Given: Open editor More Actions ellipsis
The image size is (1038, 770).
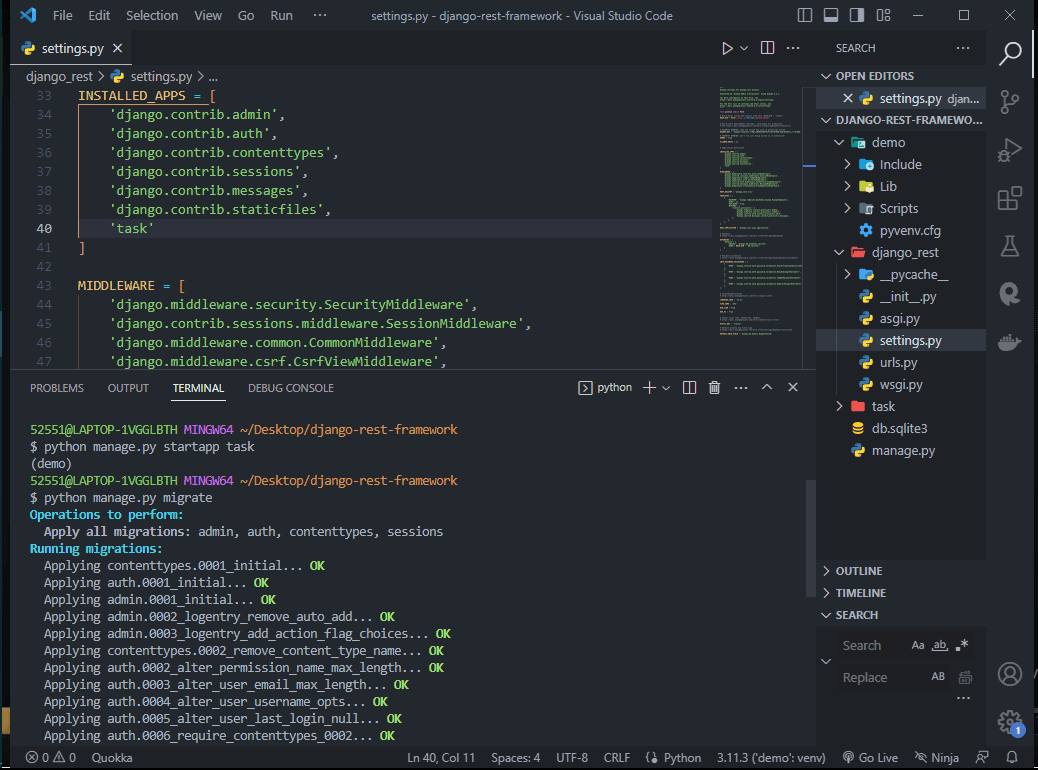Looking at the screenshot, I should coord(793,48).
